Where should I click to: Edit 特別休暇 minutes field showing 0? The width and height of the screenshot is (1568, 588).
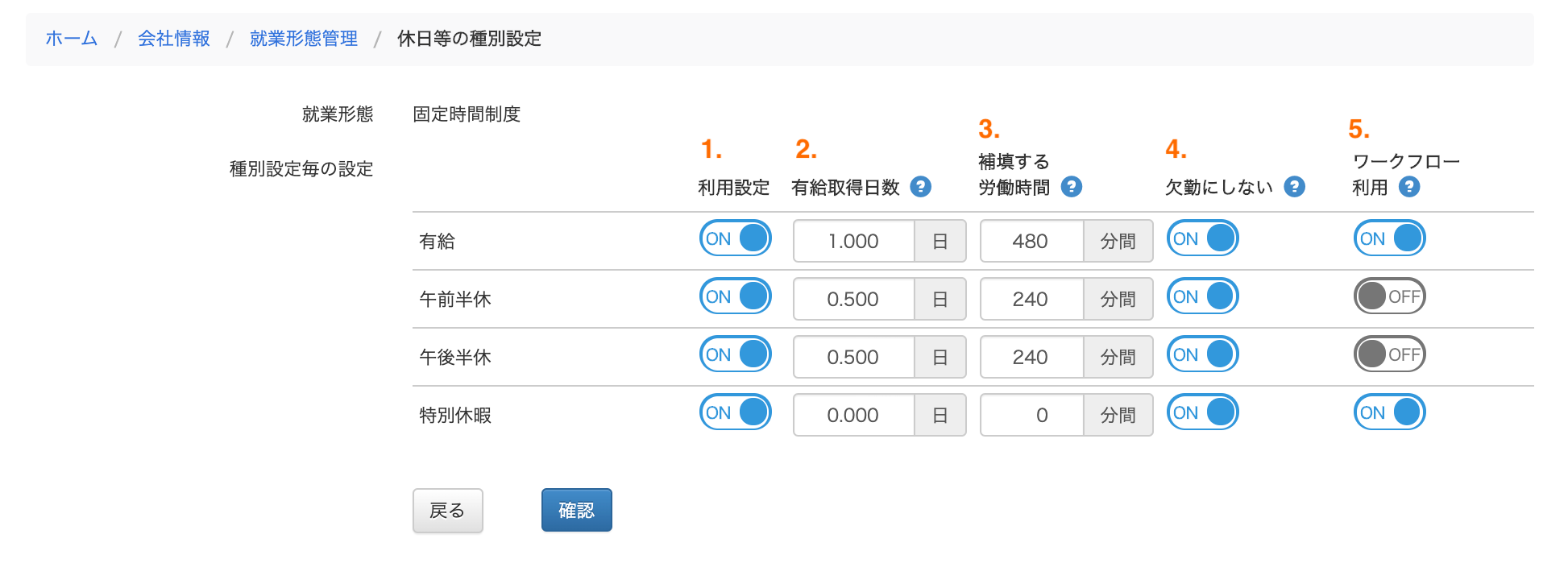pyautogui.click(x=1032, y=415)
